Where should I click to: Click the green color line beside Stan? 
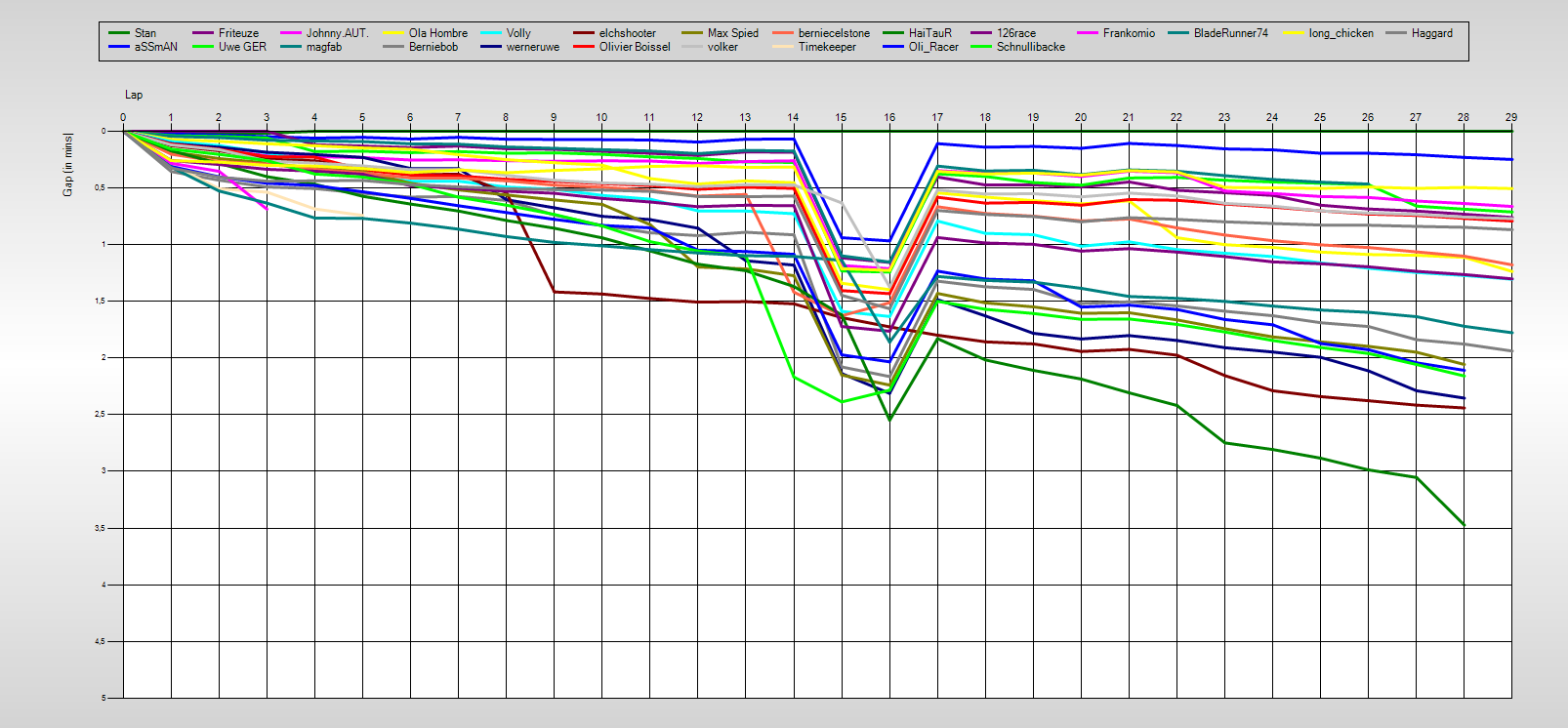pos(118,33)
